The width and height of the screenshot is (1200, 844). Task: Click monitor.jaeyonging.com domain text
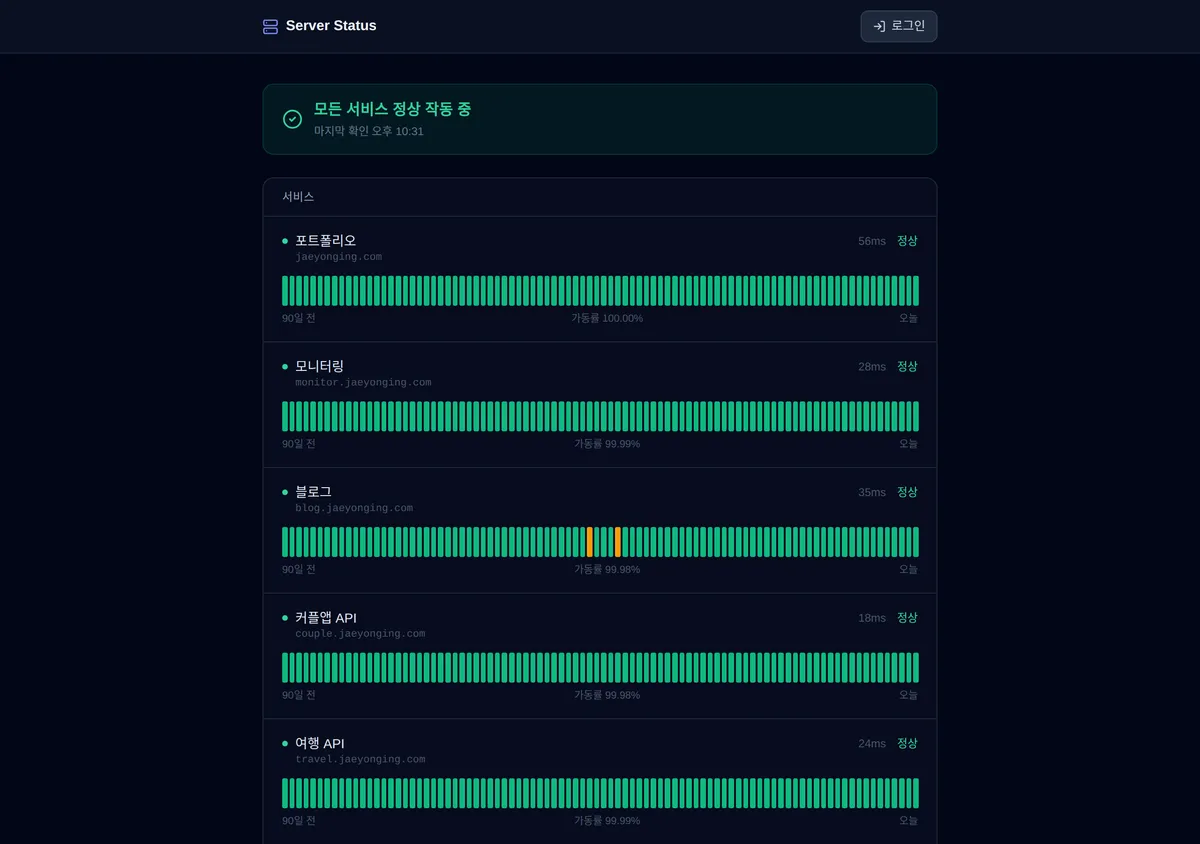click(363, 383)
